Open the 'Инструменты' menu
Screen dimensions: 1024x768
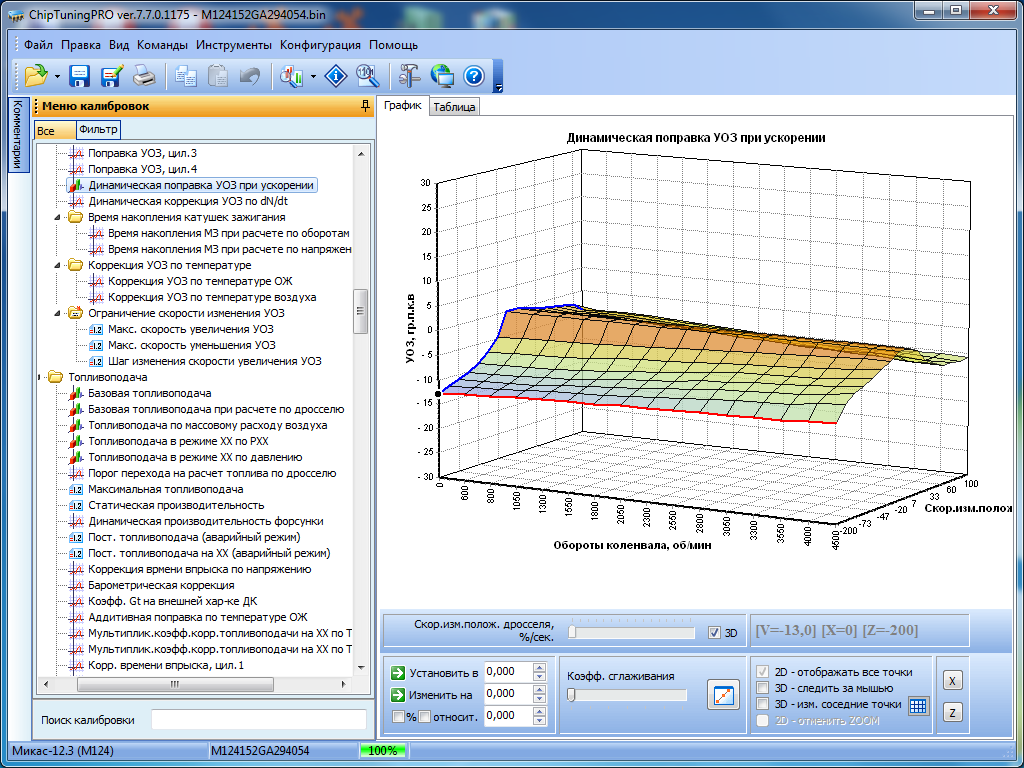(233, 45)
